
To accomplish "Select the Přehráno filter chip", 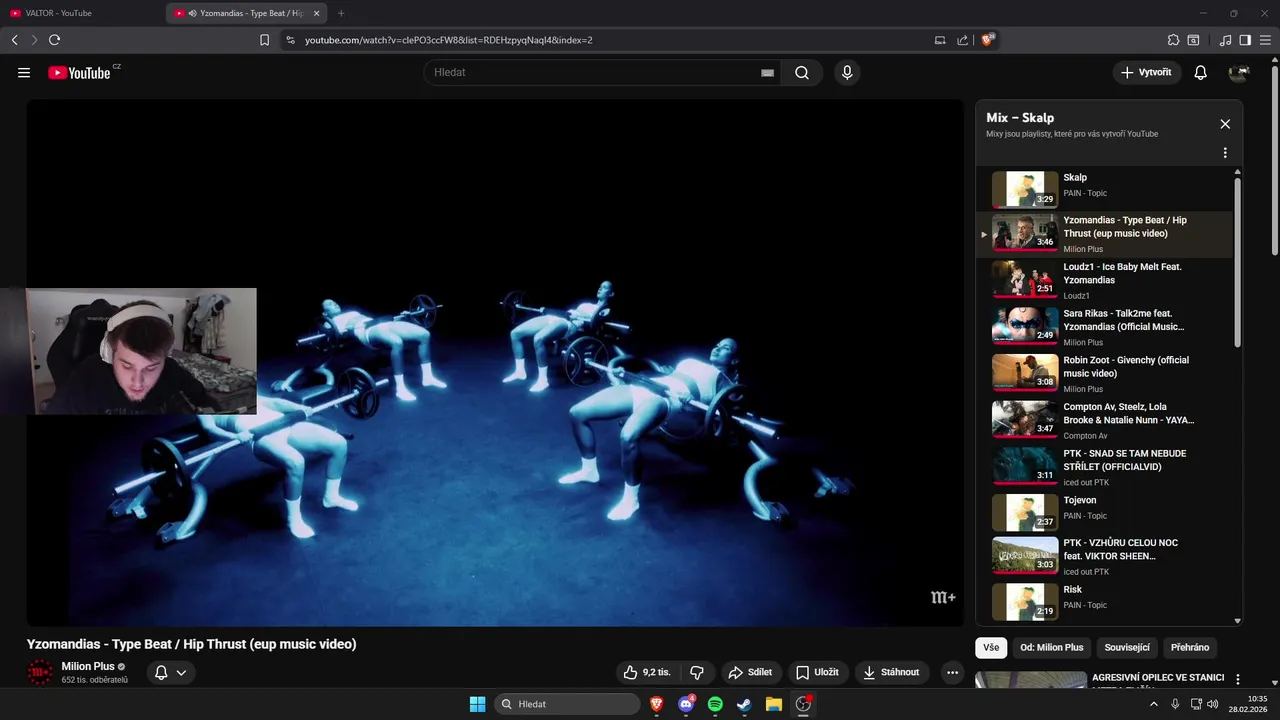I will [x=1190, y=647].
